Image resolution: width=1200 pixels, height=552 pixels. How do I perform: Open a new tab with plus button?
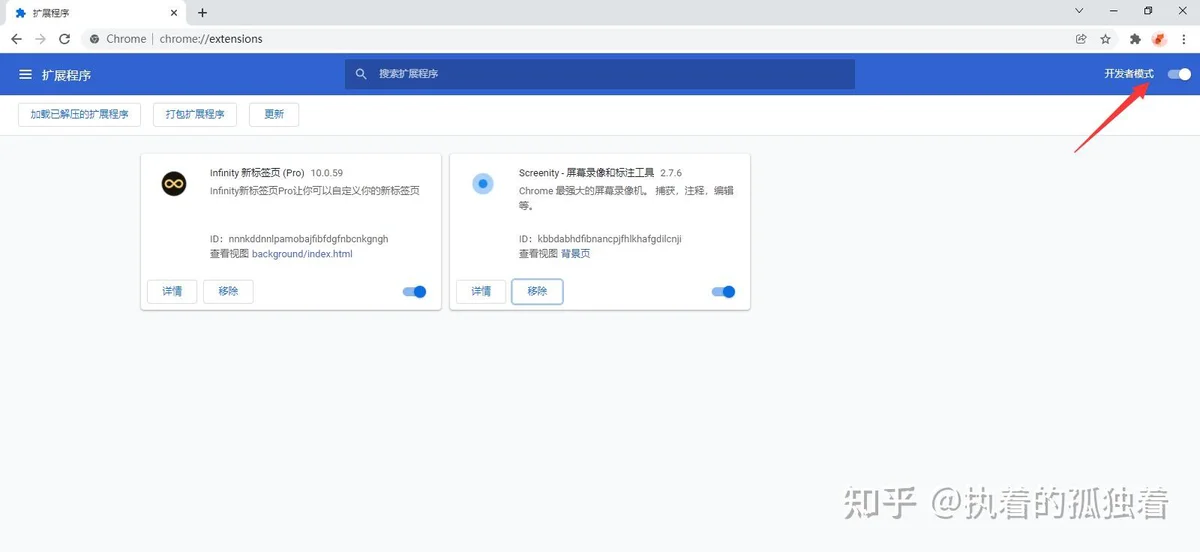(x=202, y=13)
